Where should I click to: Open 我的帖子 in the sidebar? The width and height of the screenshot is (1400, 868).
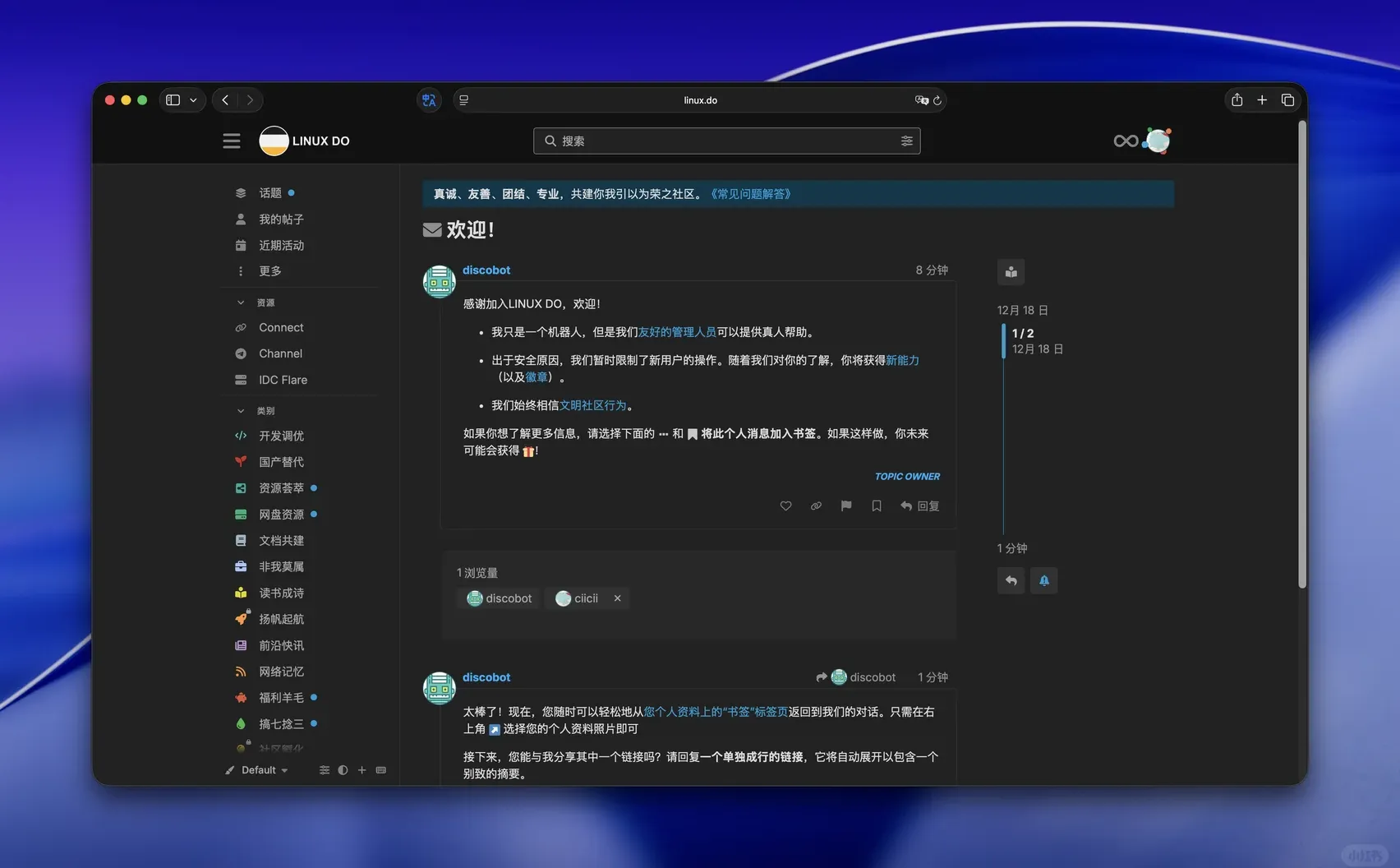click(x=280, y=219)
